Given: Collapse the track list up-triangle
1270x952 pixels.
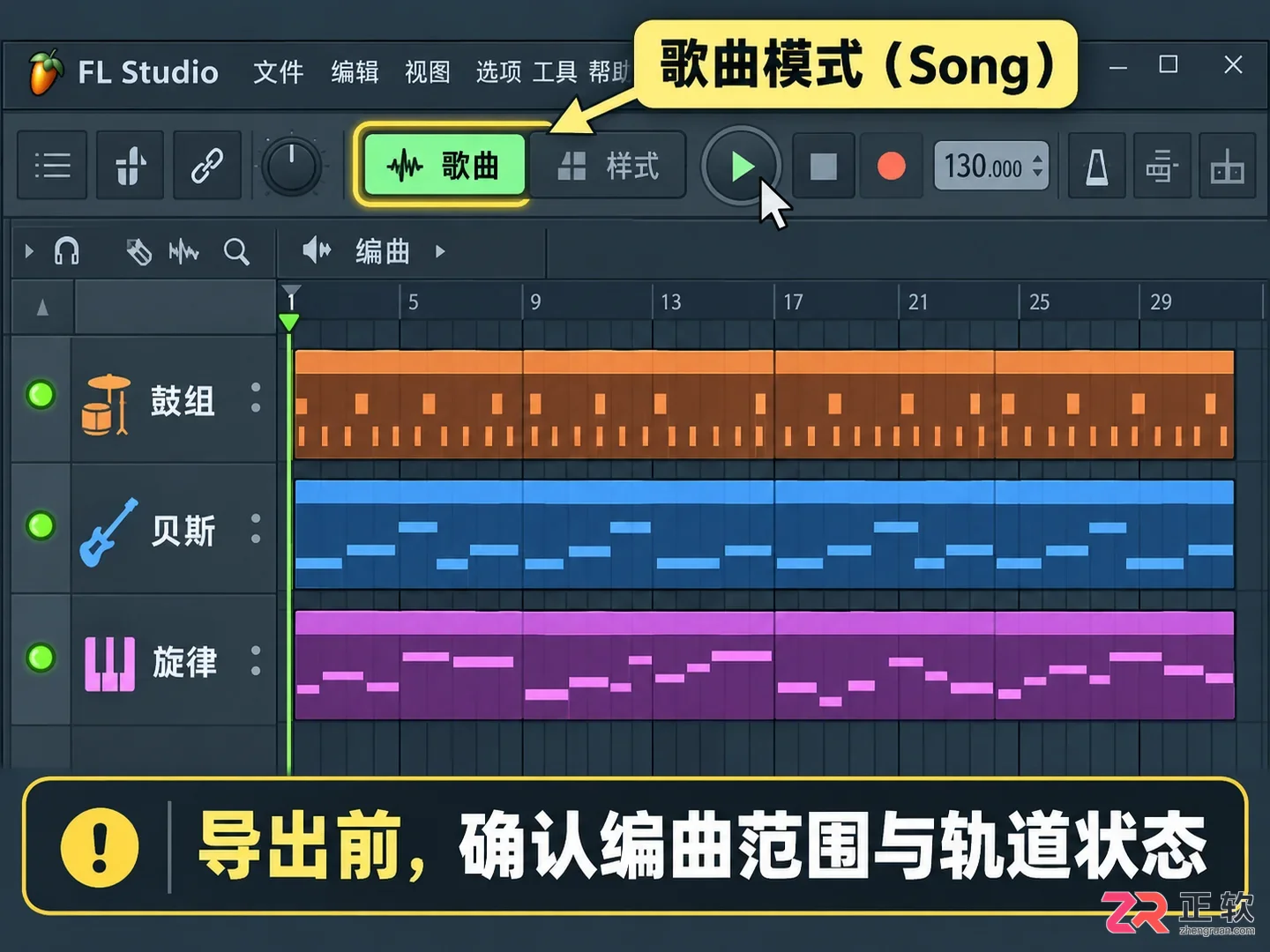Looking at the screenshot, I should click(x=42, y=308).
